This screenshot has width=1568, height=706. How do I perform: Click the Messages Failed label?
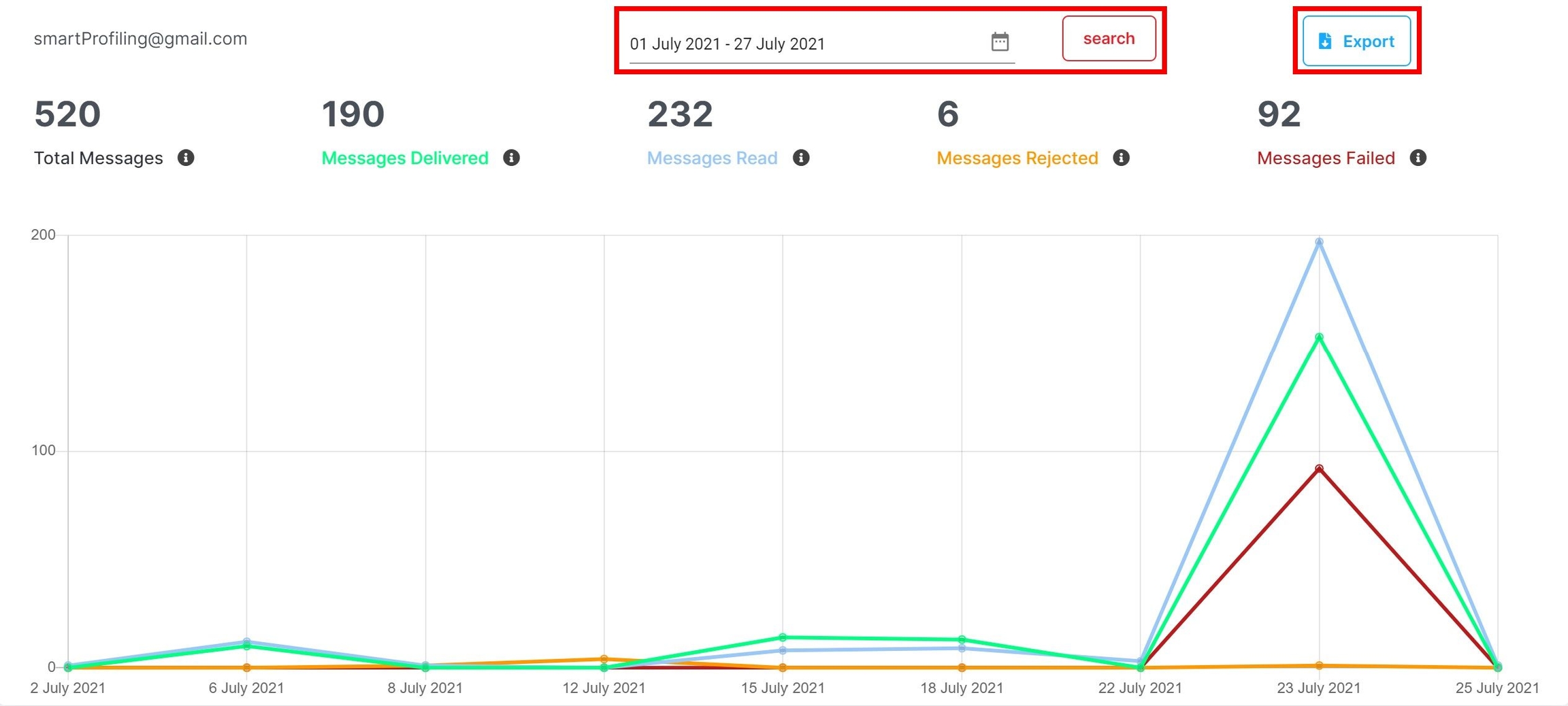click(x=1325, y=158)
